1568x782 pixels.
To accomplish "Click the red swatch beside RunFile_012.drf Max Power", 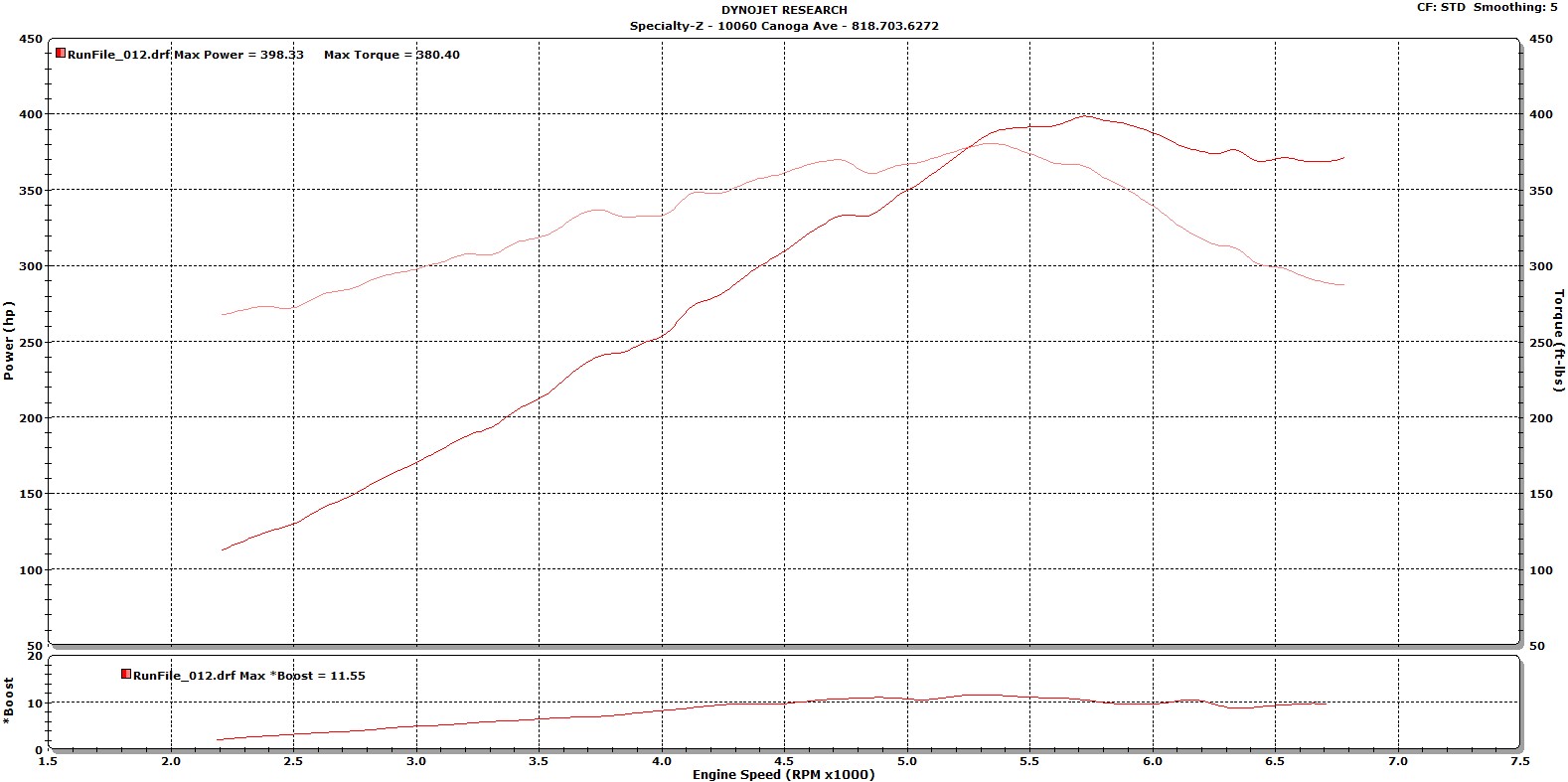I will coord(61,54).
